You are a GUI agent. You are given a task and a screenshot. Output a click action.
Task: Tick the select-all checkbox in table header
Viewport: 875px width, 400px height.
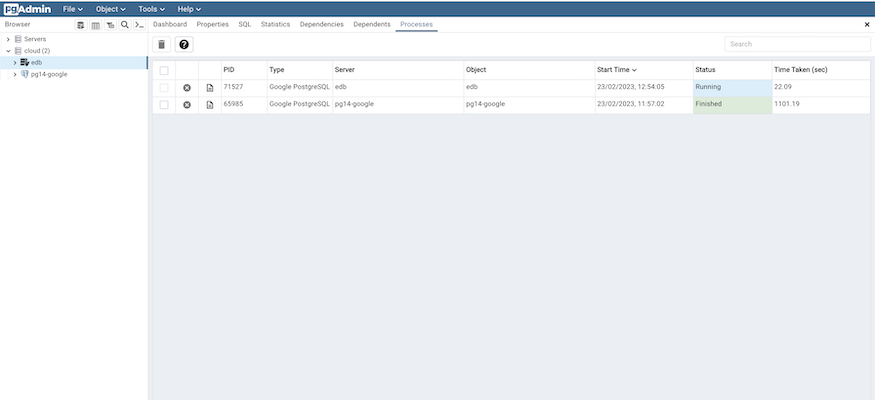(x=164, y=71)
